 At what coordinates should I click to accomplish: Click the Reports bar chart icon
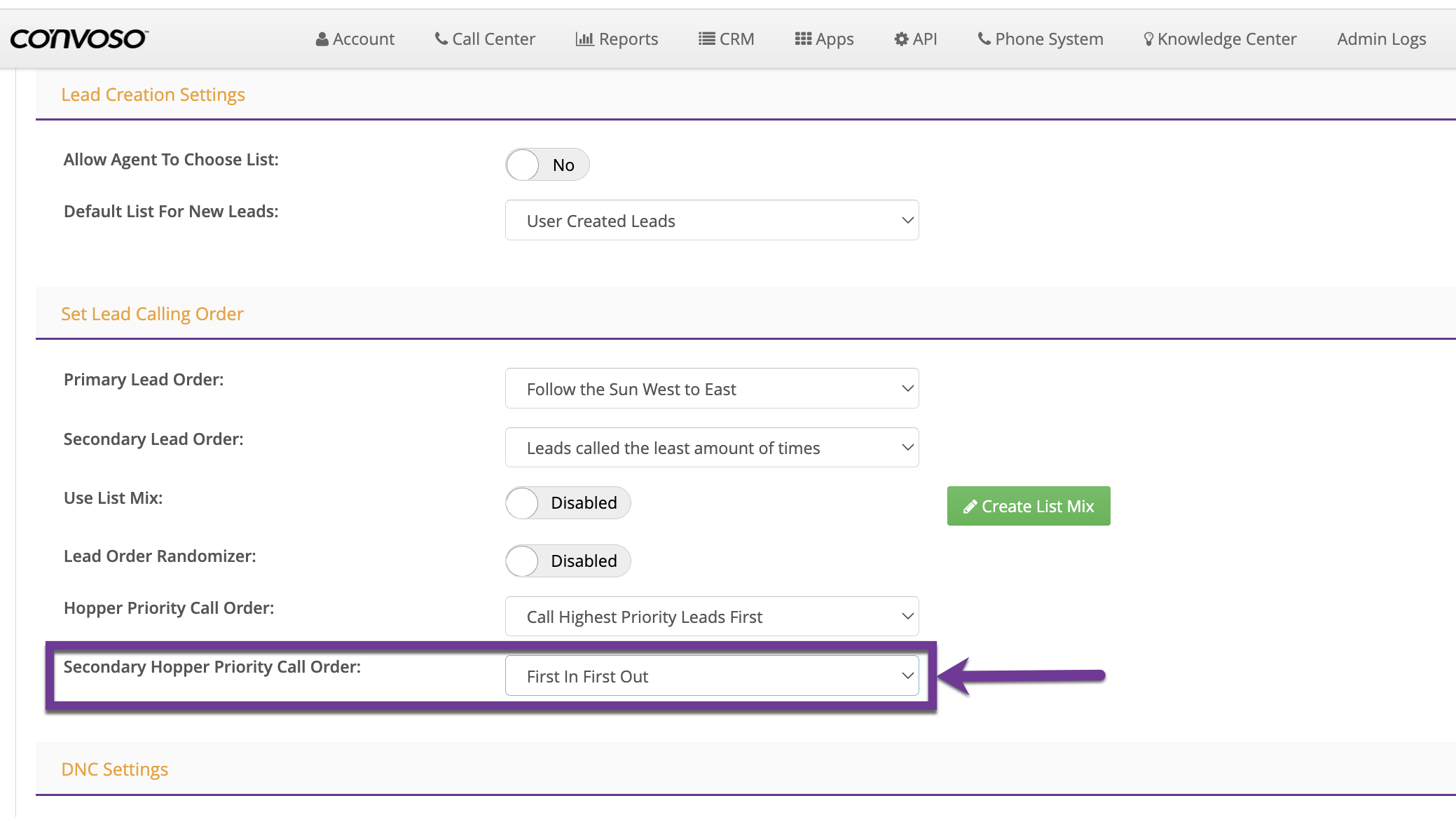point(584,39)
